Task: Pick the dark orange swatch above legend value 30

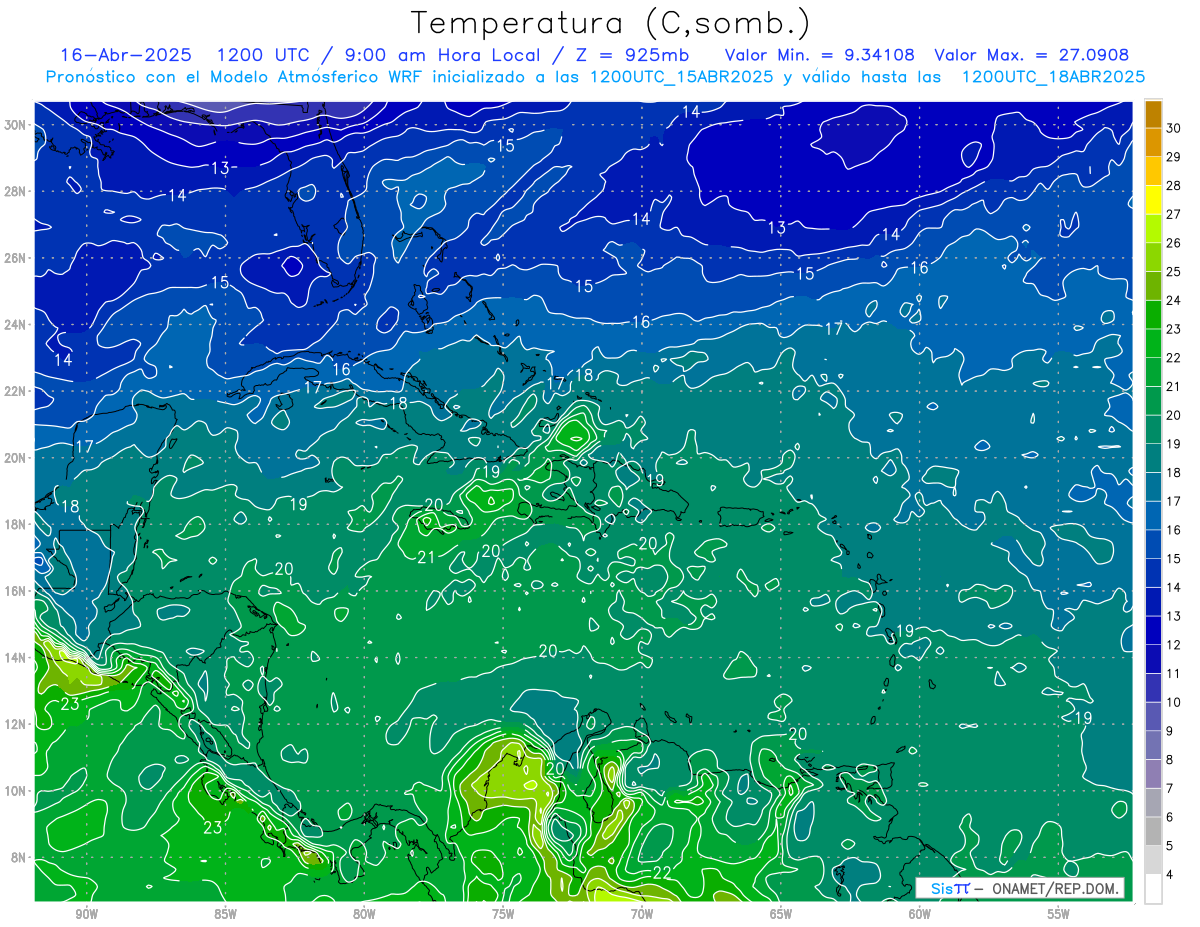Action: coord(1153,114)
